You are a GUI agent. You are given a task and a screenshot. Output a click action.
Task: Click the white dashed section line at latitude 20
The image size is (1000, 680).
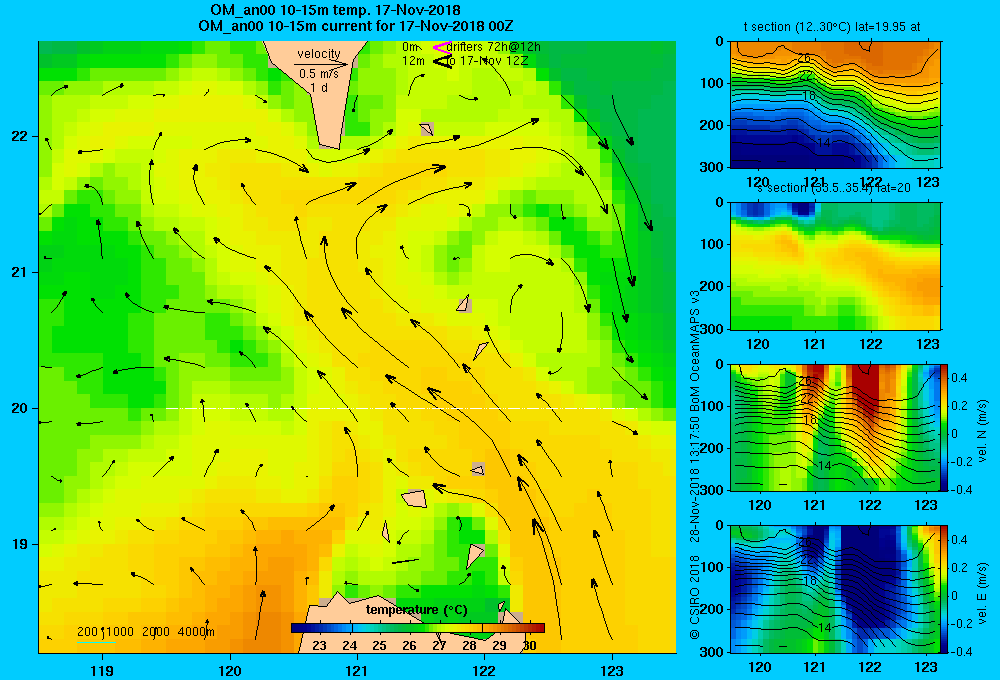click(402, 408)
